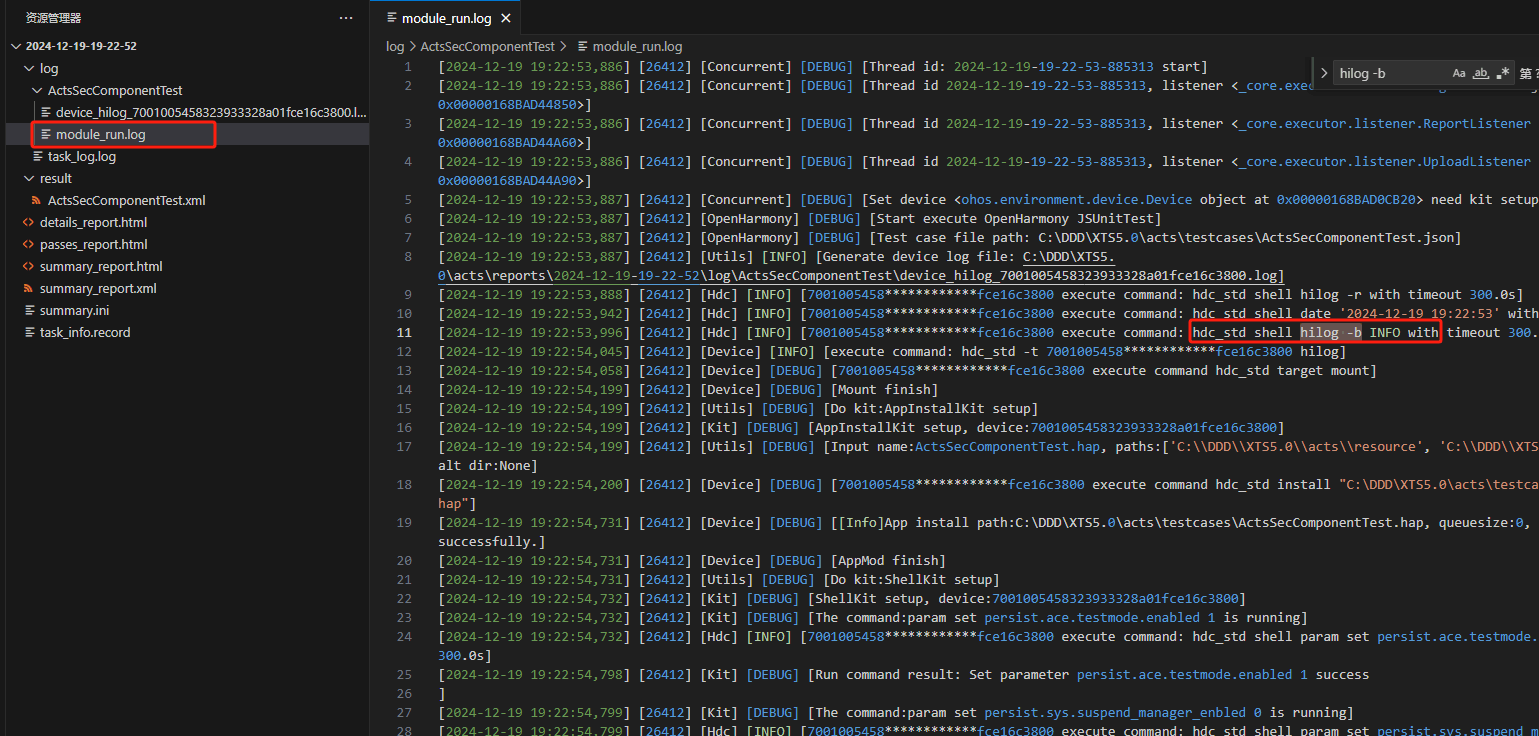Viewport: 1539px width, 736px height.
Task: Click 'persist.ace.testmode.enabled' on line 23
Action: (x=1092, y=617)
